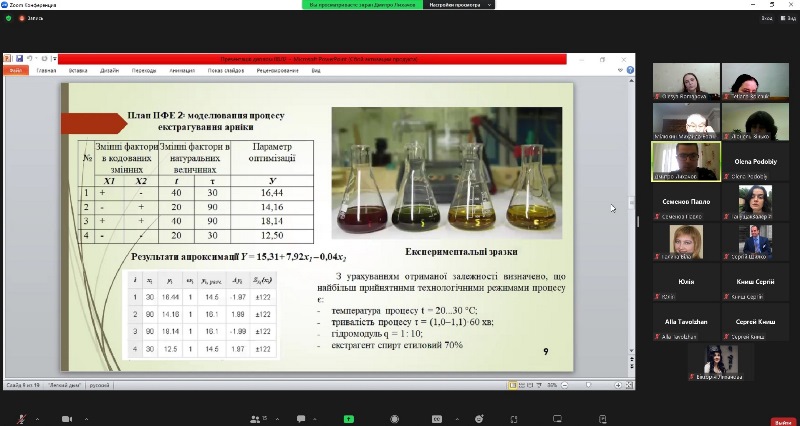This screenshot has width=800, height=426.
Task: Select Alla Tavolzhan participant tile
Action: 686,322
